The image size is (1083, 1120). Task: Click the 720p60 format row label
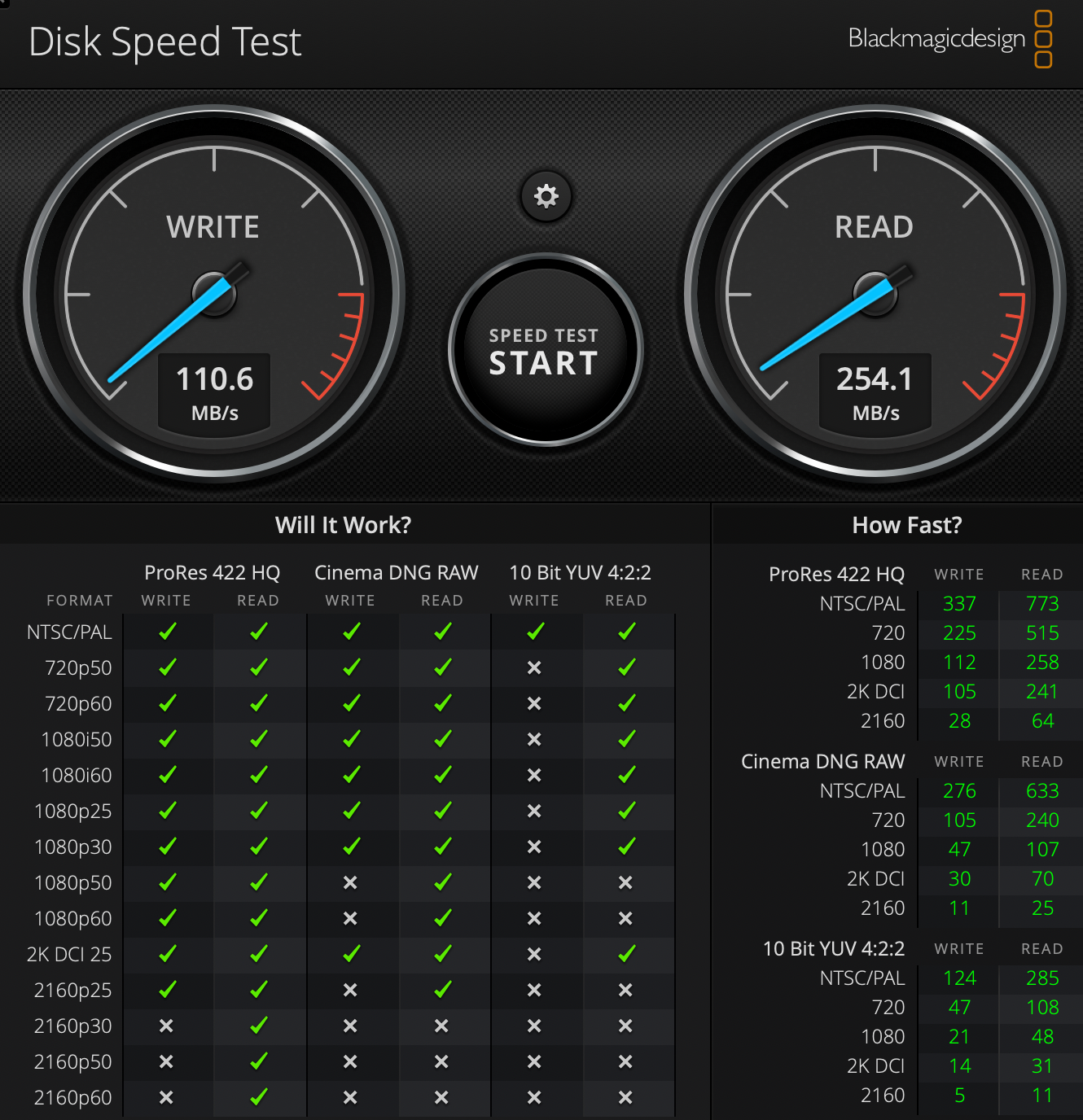(79, 704)
